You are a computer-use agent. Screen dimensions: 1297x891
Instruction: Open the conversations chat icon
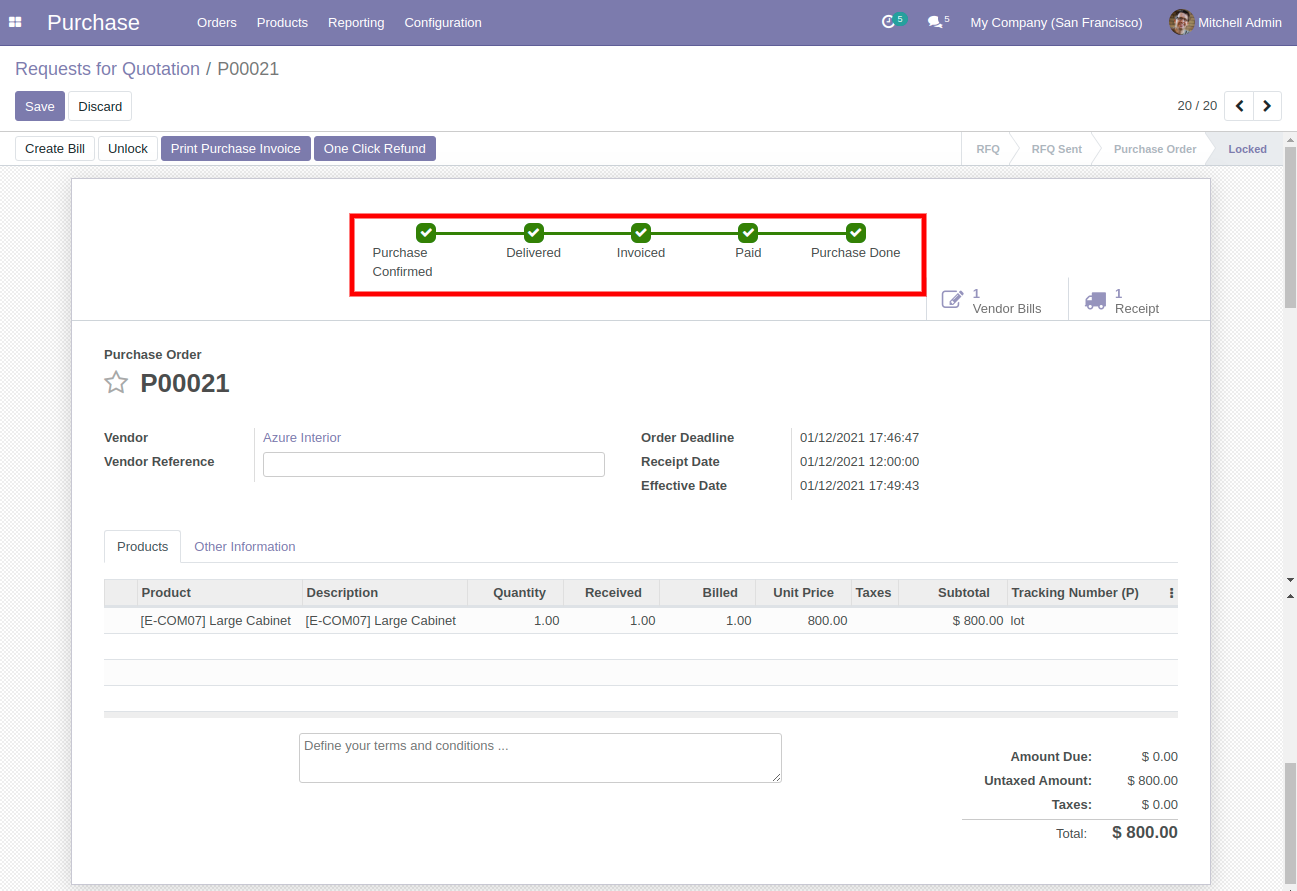pos(934,22)
